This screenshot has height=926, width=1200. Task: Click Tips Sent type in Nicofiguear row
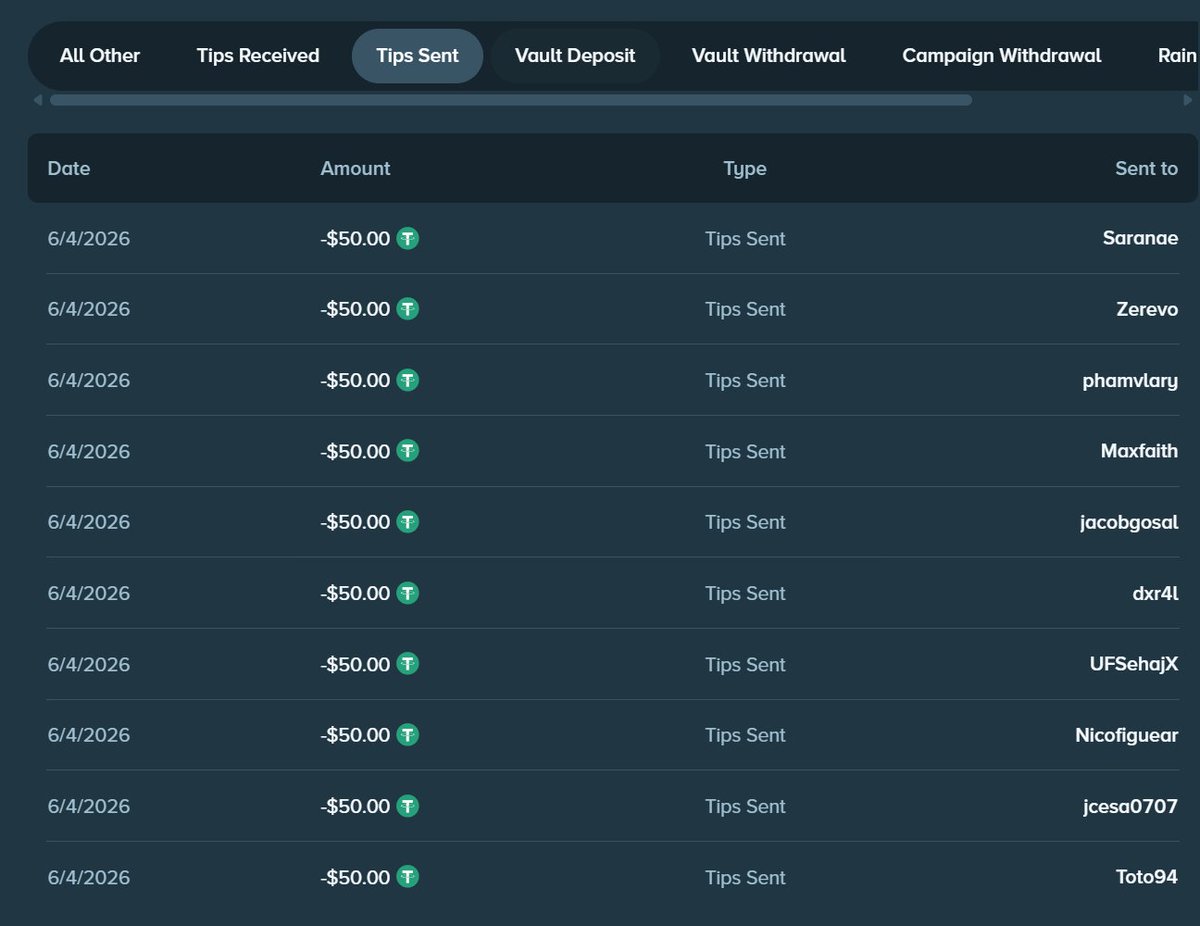tap(745, 735)
